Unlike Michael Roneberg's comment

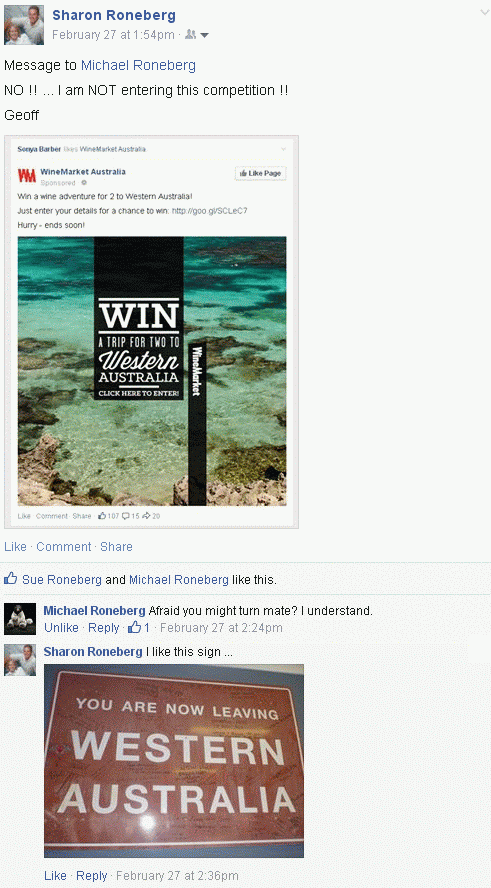tap(61, 627)
